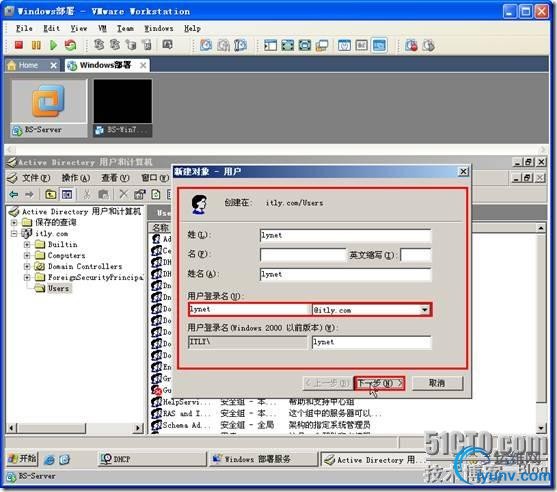Click the up one level folder icon
557x492 pixels.
click(51, 194)
